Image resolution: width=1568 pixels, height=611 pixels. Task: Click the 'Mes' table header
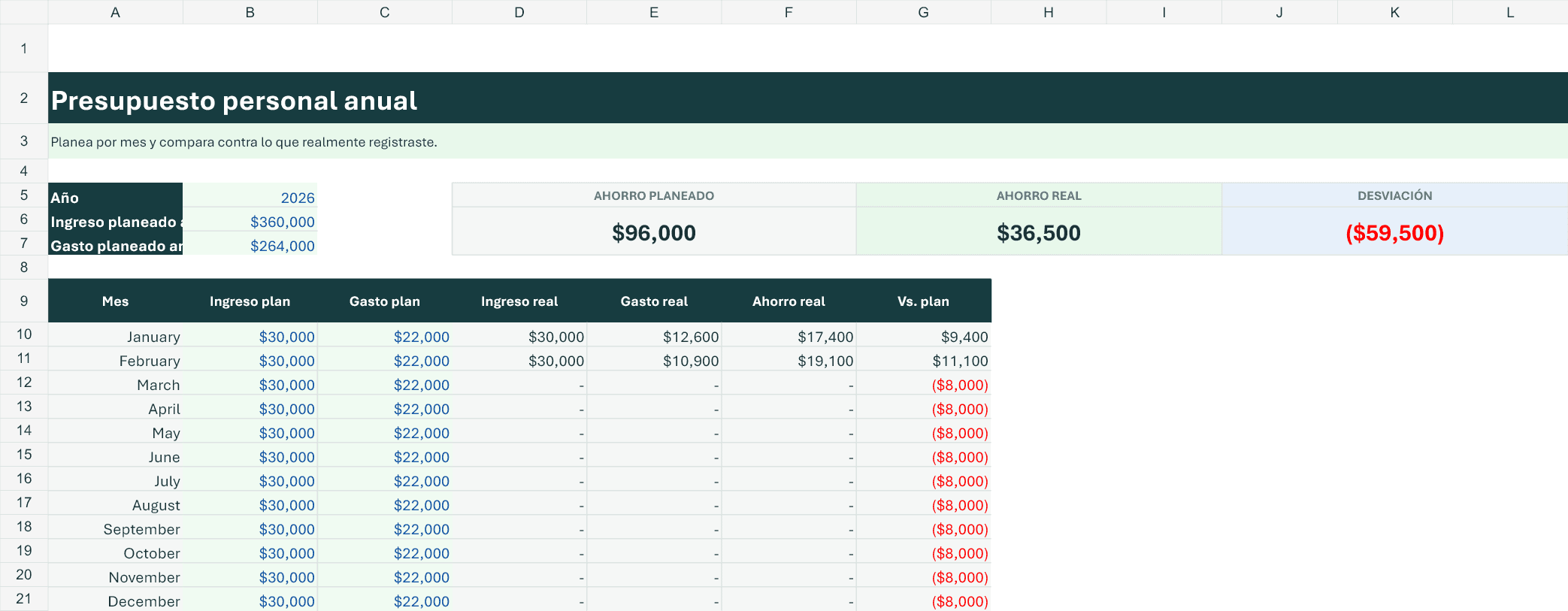pyautogui.click(x=116, y=301)
